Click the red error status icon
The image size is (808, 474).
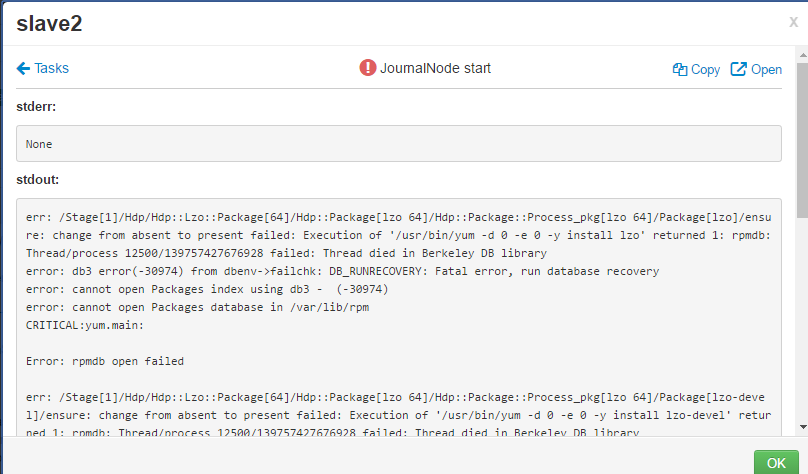click(368, 68)
